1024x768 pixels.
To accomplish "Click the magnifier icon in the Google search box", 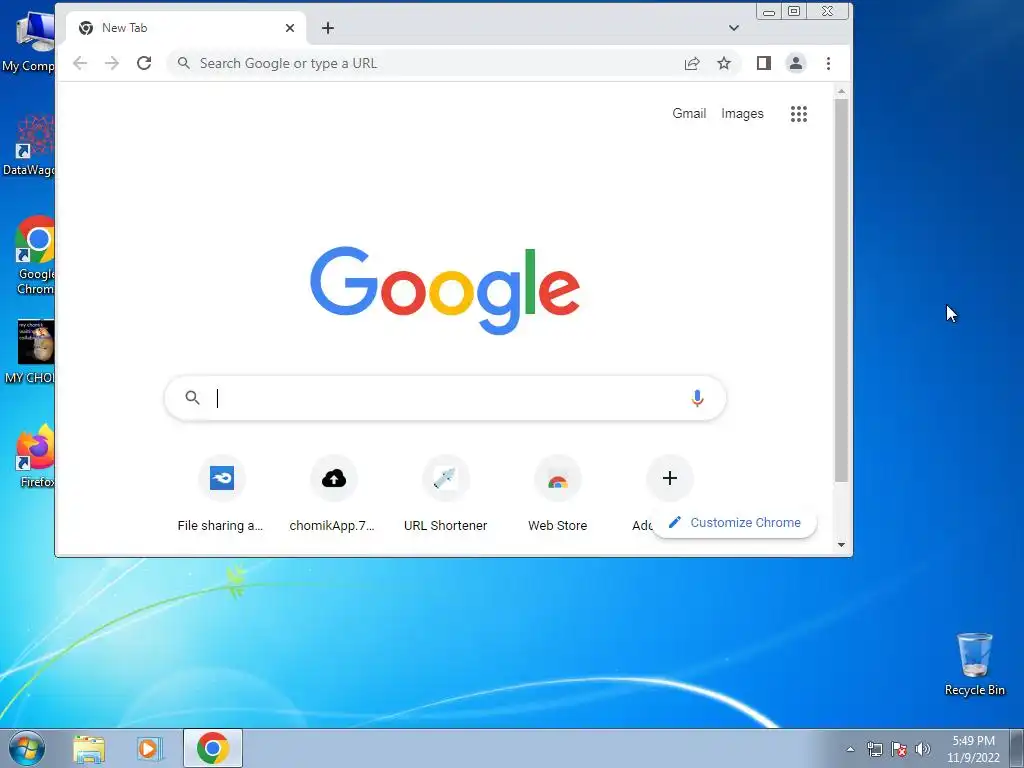I will point(192,398).
